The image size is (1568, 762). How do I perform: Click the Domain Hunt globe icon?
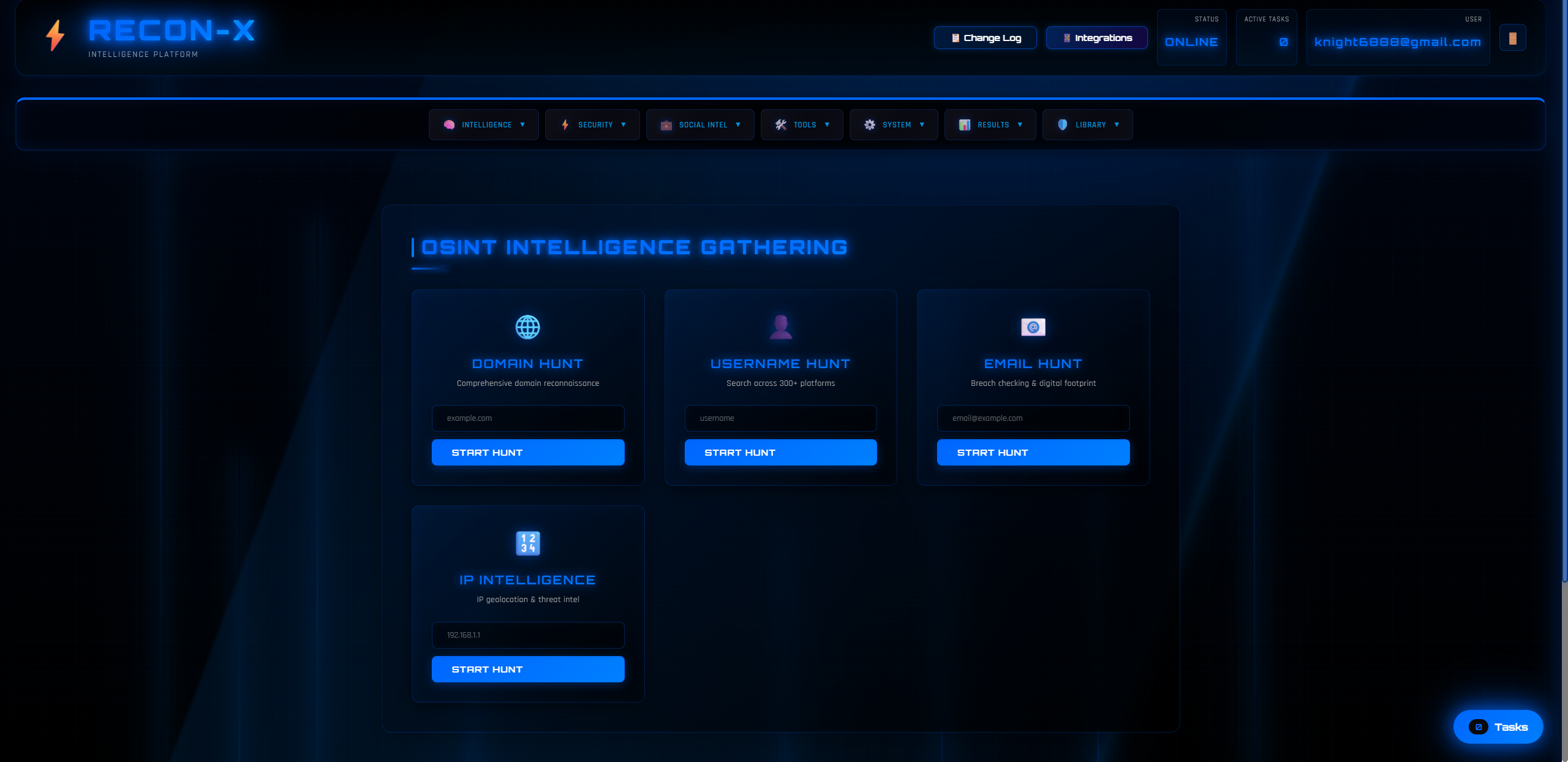tap(527, 327)
